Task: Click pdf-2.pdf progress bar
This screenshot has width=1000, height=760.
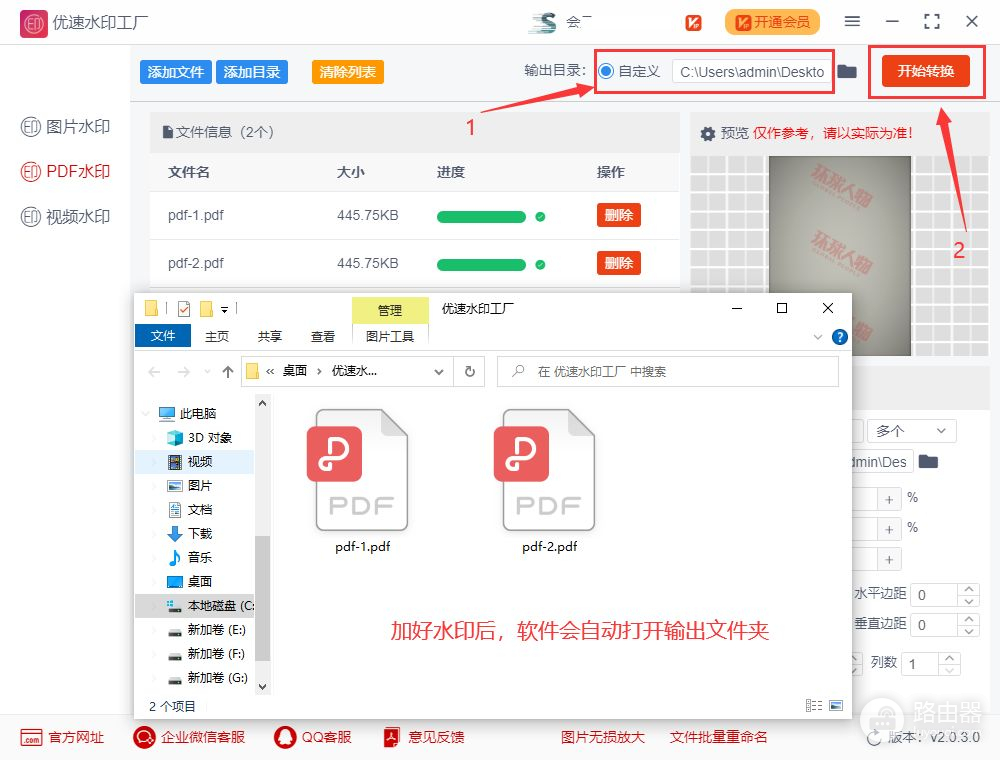Action: 481,265
